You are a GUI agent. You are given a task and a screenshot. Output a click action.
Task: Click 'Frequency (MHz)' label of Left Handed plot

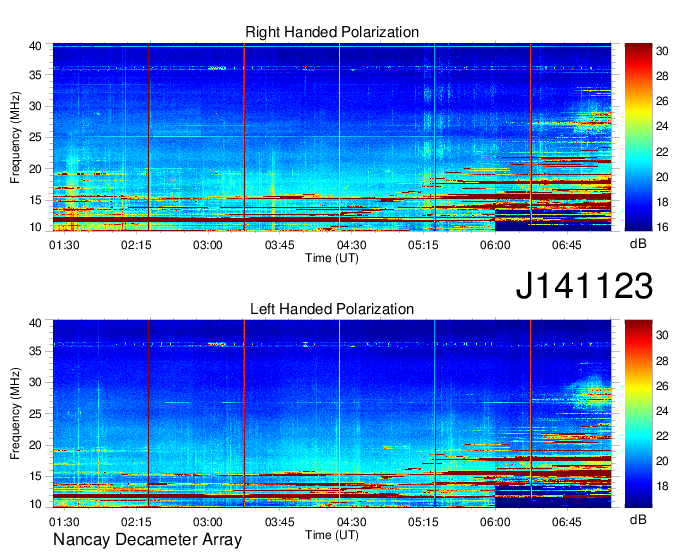(x=15, y=414)
